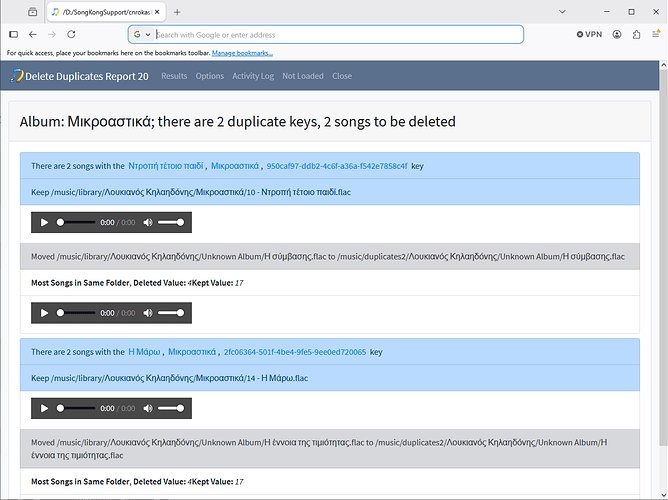The width and height of the screenshot is (668, 500).
Task: Open first Μικροαστικά album link
Action: click(x=235, y=166)
